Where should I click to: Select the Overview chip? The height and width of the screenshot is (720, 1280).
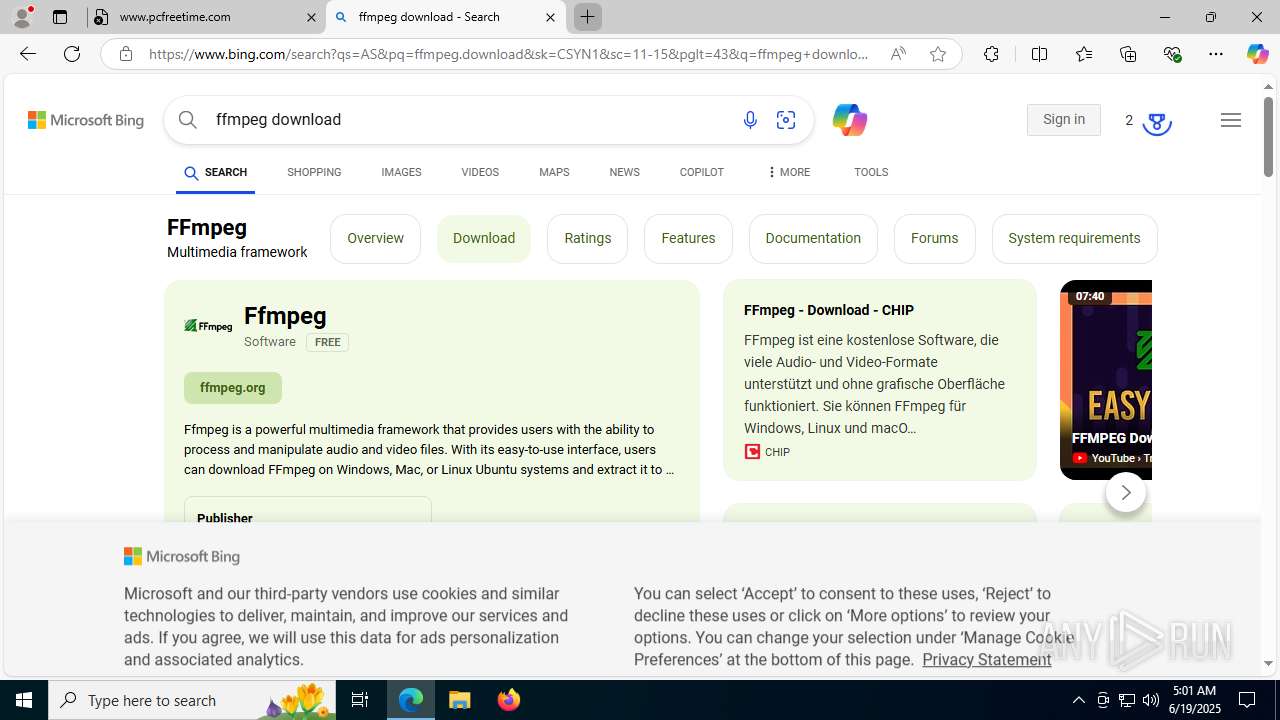(375, 239)
